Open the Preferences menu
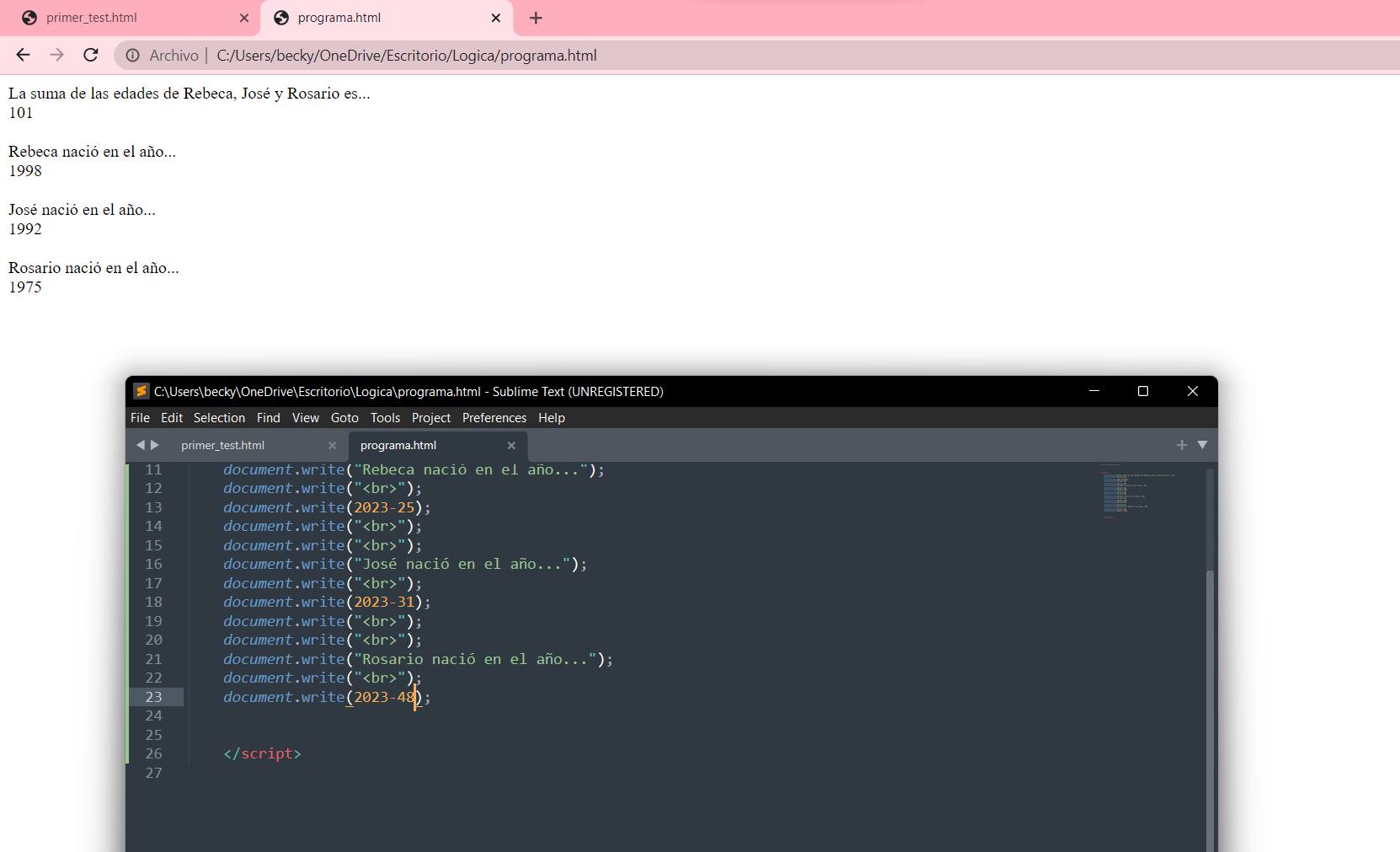 494,418
